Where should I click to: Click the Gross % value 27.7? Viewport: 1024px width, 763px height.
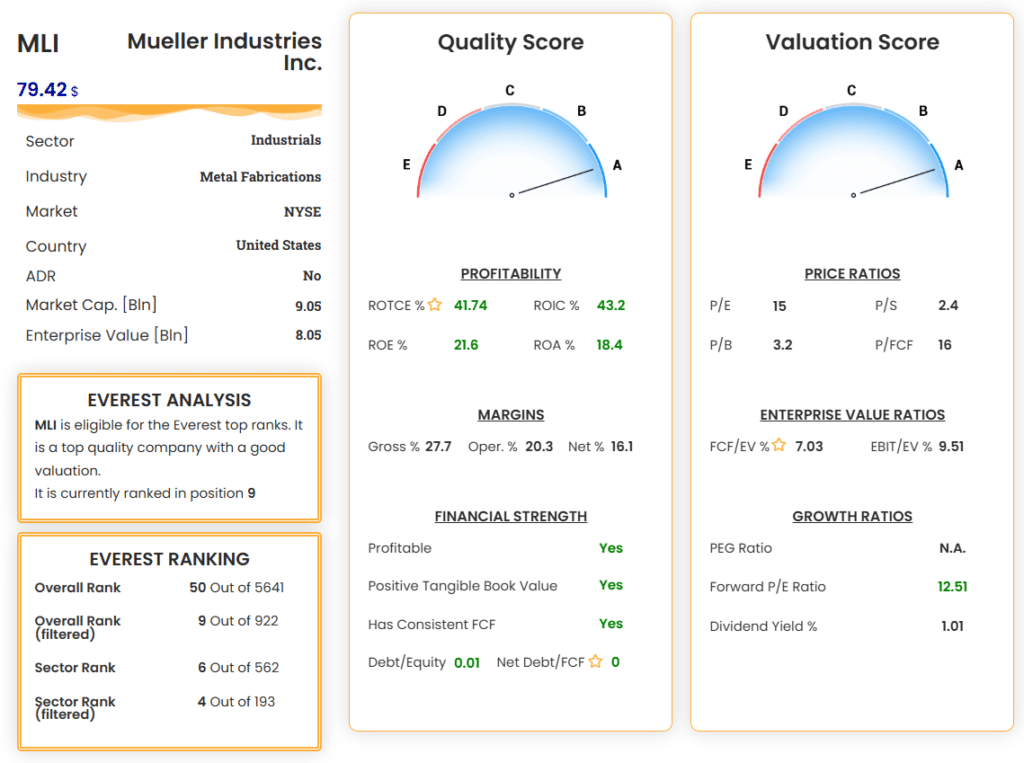(438, 446)
